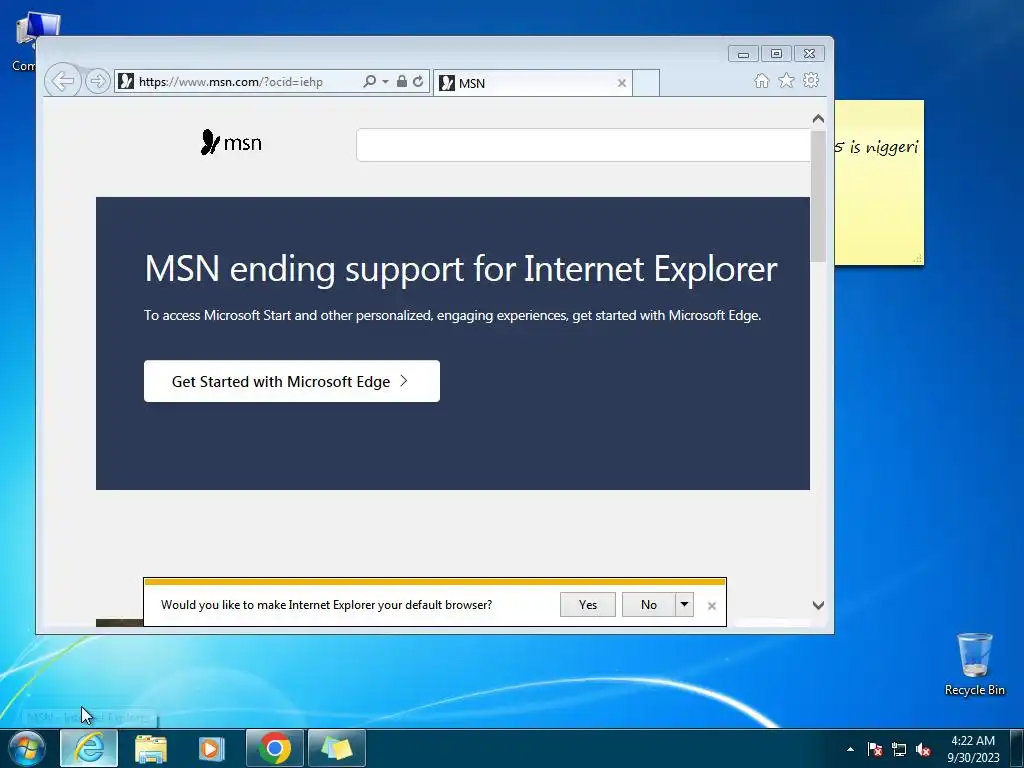Open favorites star icon
This screenshot has height=768, width=1024.
[786, 80]
